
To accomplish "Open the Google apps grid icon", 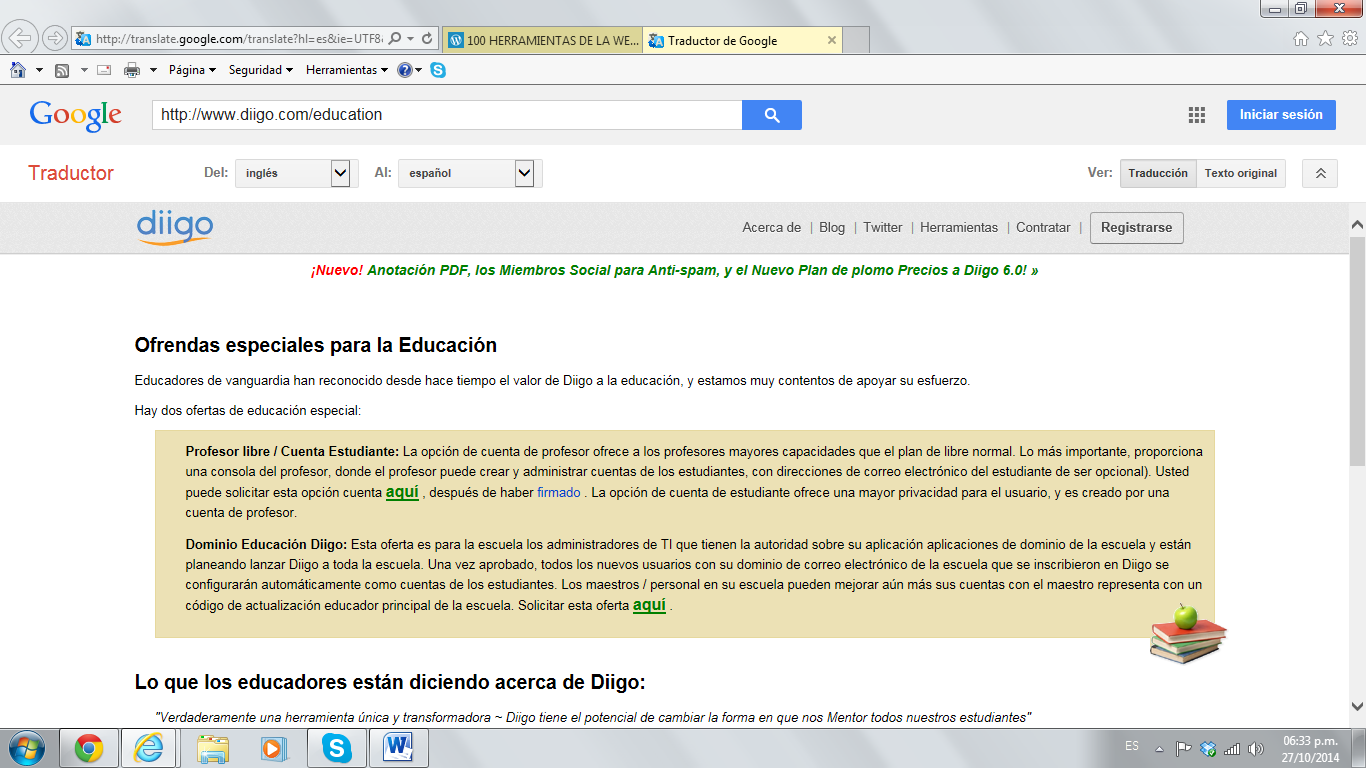I will pyautogui.click(x=1196, y=115).
